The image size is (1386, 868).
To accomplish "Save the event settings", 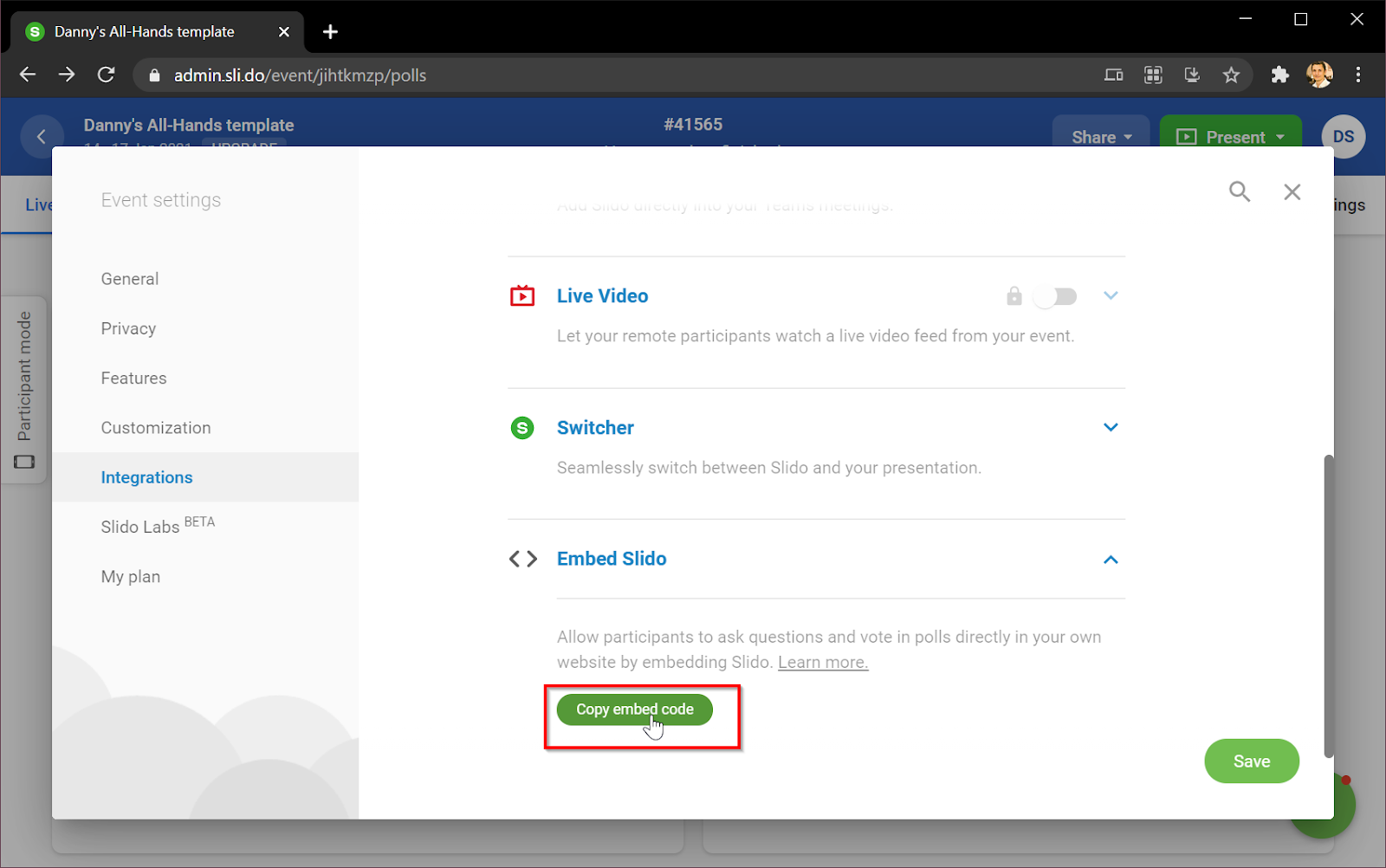I will 1252,761.
